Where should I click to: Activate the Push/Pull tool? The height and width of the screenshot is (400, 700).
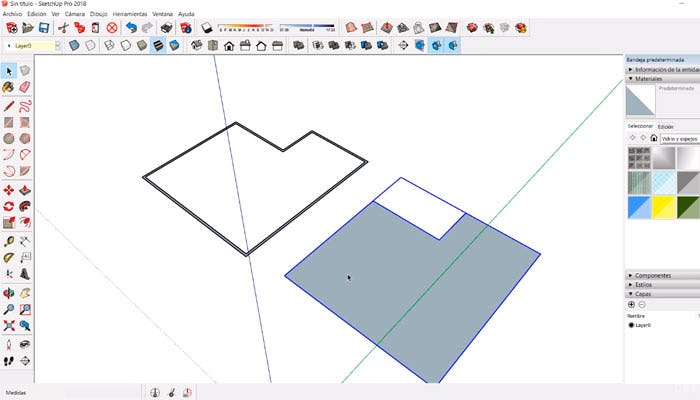pyautogui.click(x=25, y=190)
